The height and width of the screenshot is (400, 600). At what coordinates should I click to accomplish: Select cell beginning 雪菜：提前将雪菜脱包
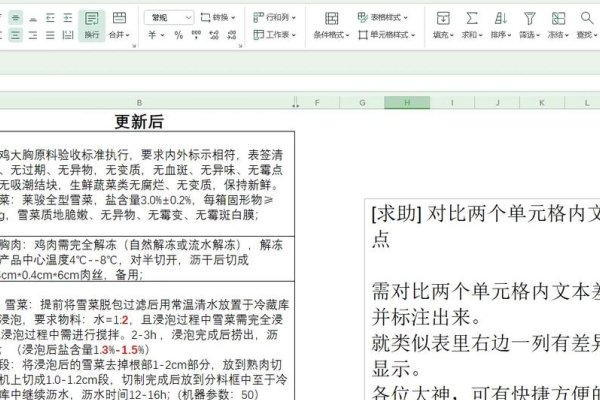click(147, 341)
